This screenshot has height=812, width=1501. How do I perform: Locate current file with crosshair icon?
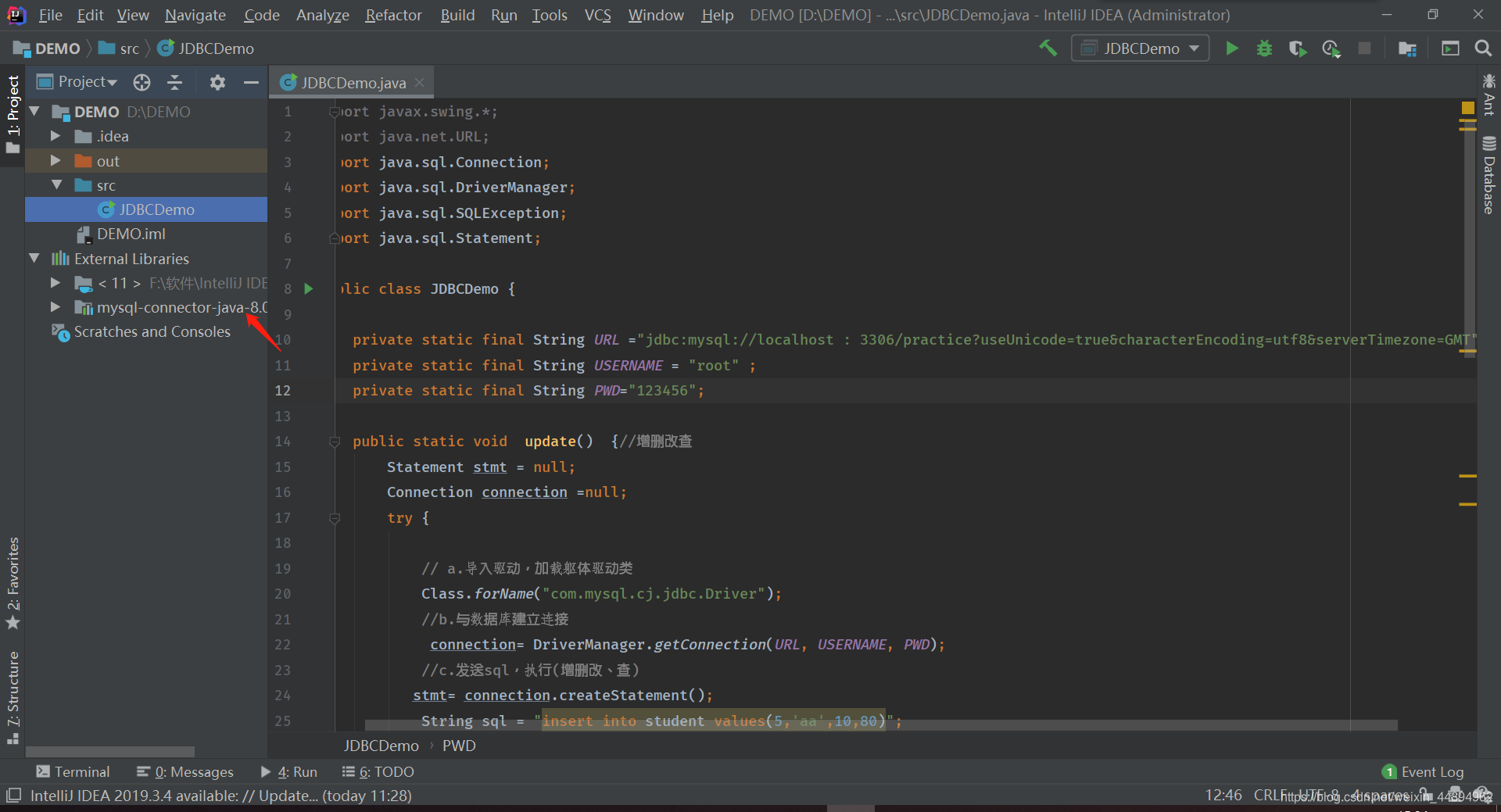[x=142, y=82]
